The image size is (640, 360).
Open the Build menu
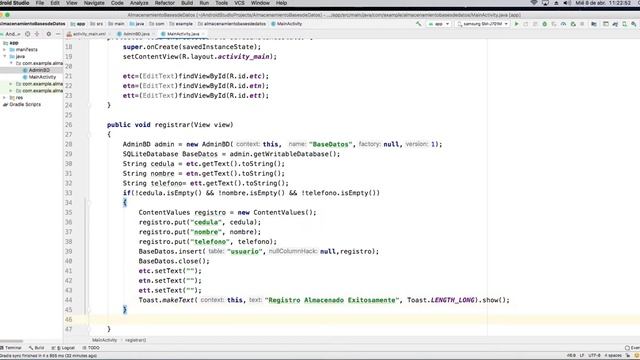pos(187,3)
